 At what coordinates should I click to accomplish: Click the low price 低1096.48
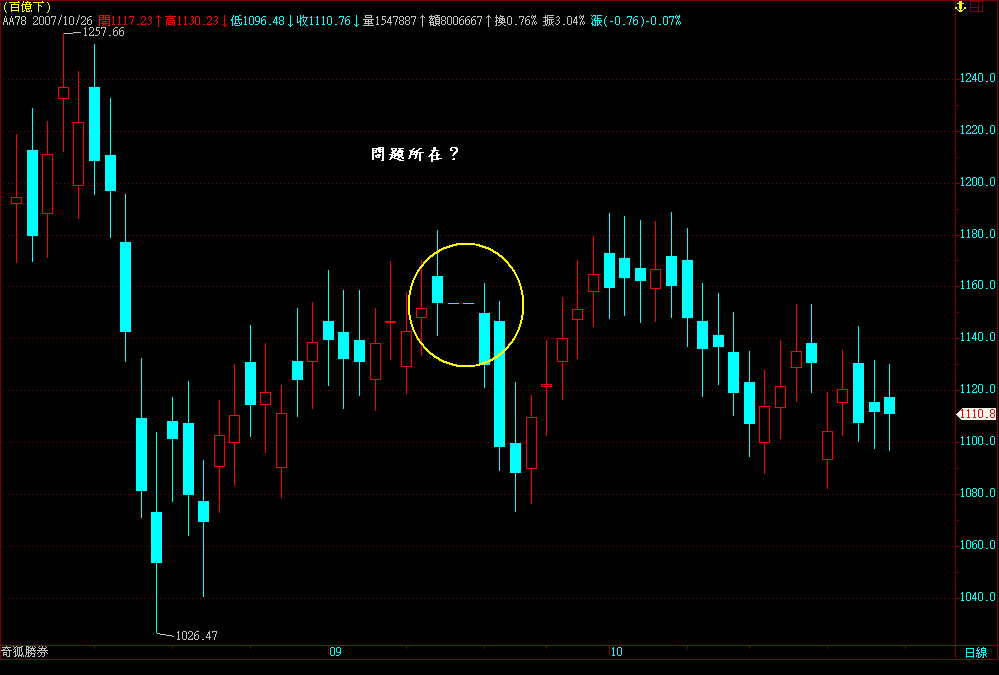pyautogui.click(x=257, y=20)
